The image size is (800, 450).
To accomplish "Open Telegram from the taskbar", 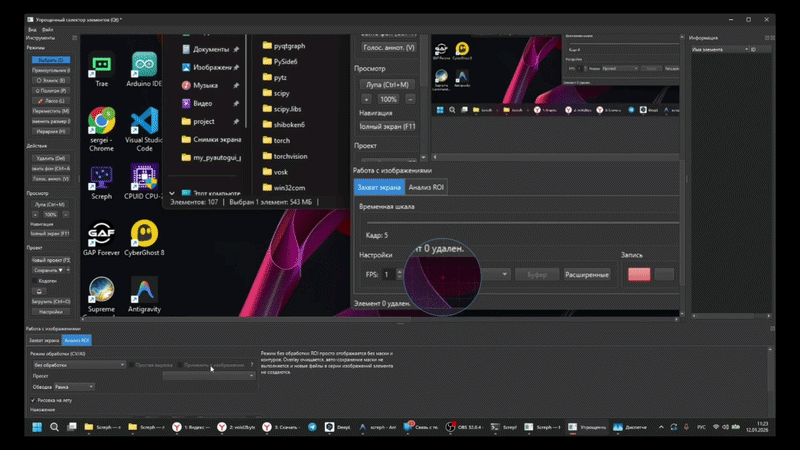I will click(312, 427).
